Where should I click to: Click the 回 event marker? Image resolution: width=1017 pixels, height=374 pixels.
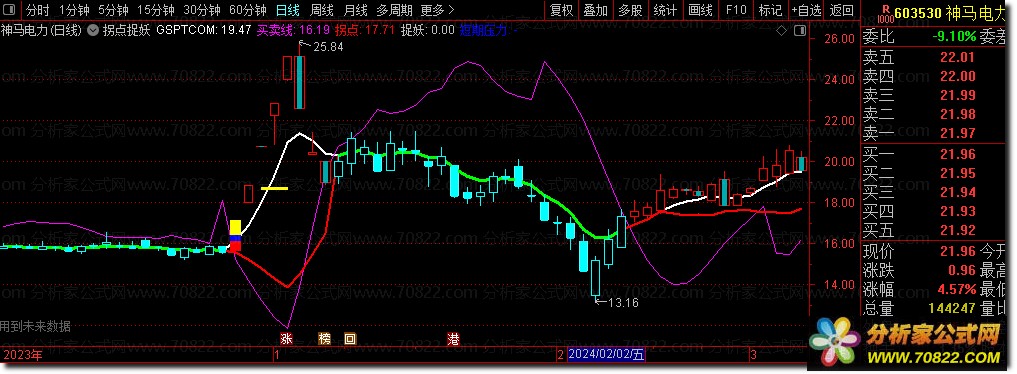point(350,338)
